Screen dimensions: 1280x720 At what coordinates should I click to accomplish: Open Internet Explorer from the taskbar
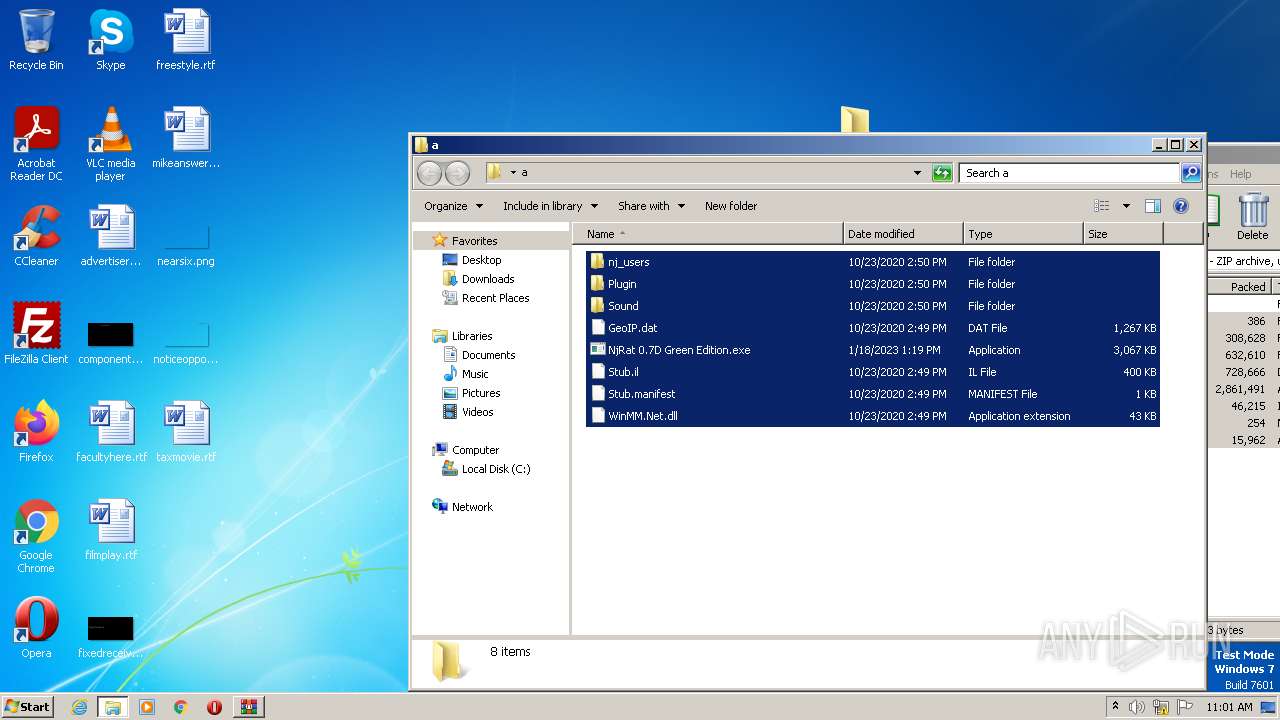pos(79,707)
